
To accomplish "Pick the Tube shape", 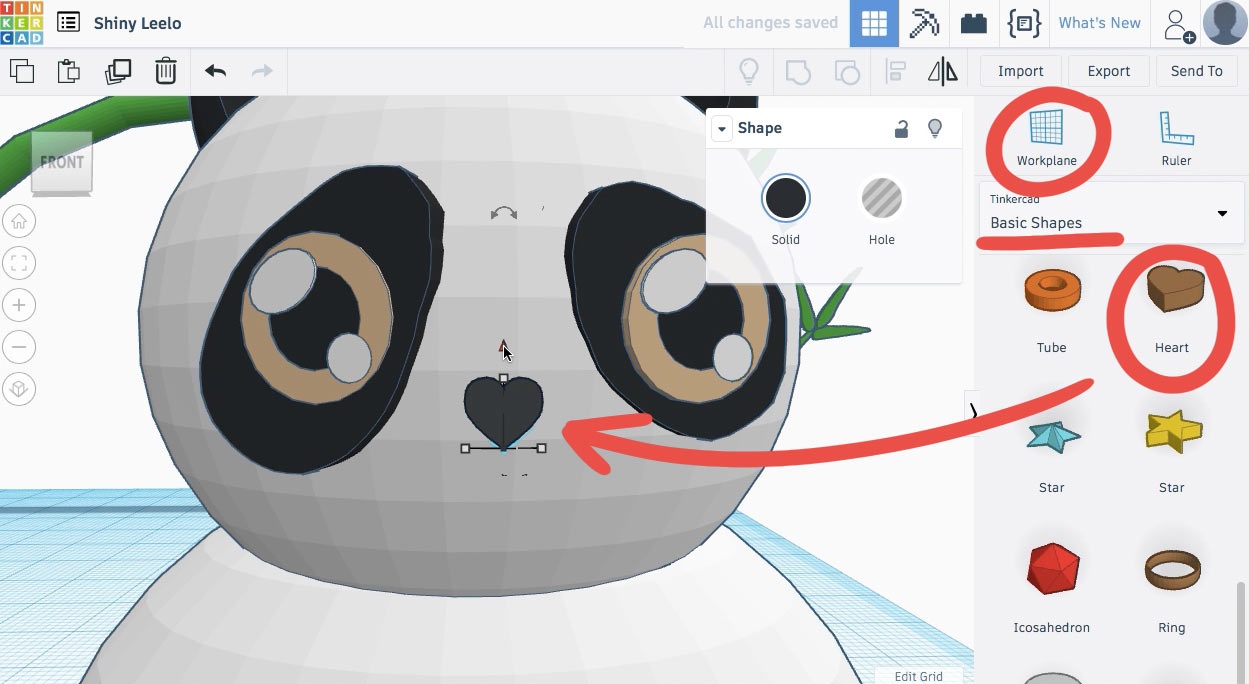I will 1051,290.
